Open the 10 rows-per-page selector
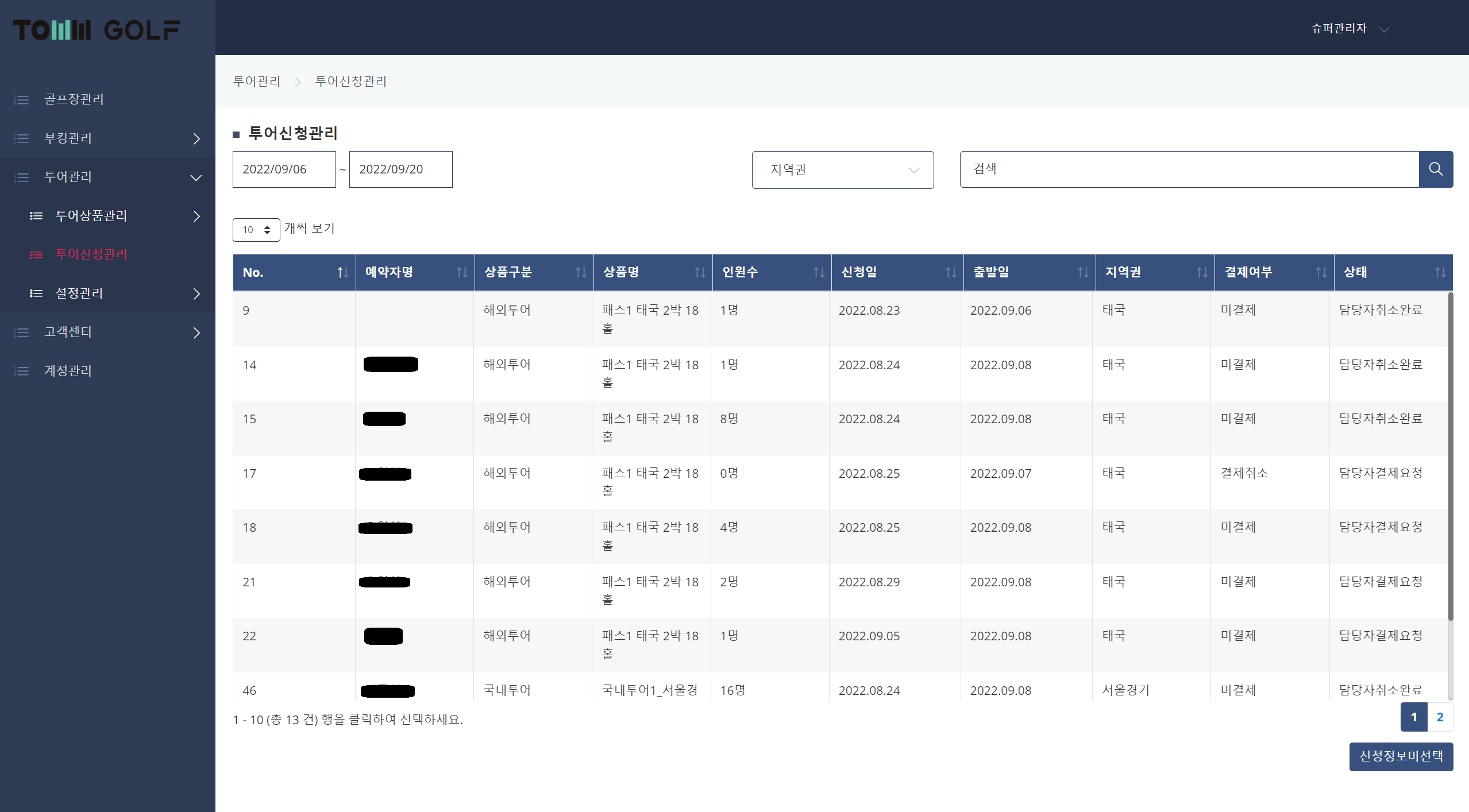Viewport: 1469px width, 812px height. pyautogui.click(x=256, y=230)
